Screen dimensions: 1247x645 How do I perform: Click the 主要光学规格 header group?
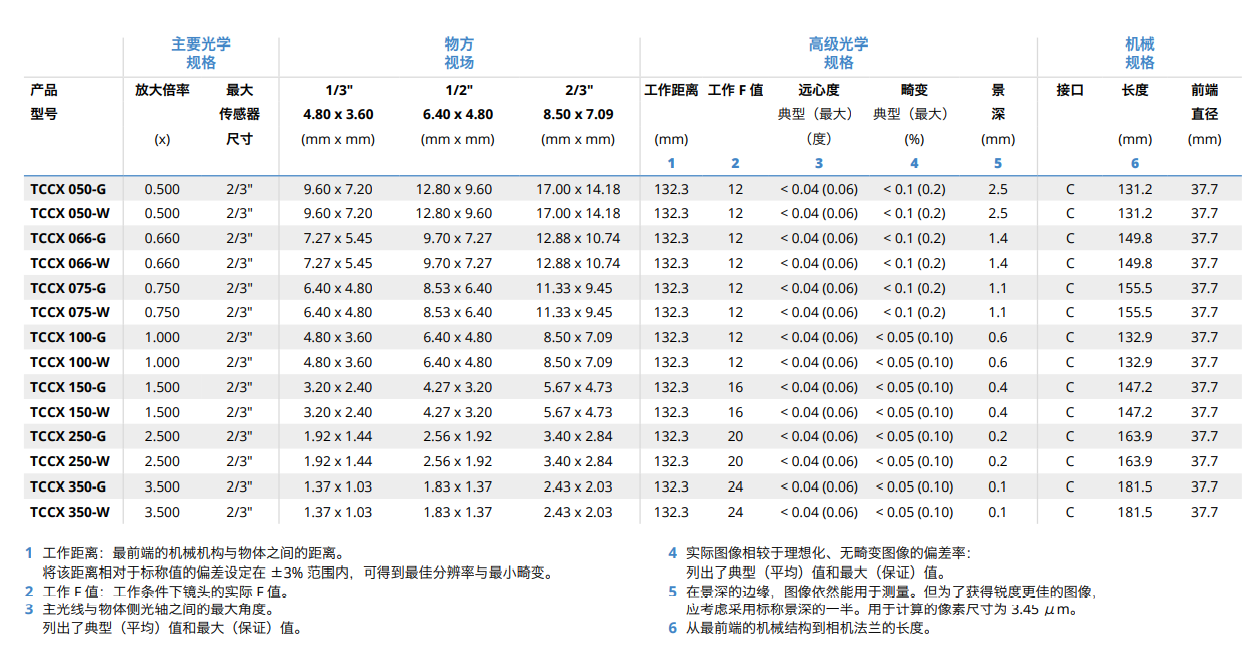click(x=201, y=53)
